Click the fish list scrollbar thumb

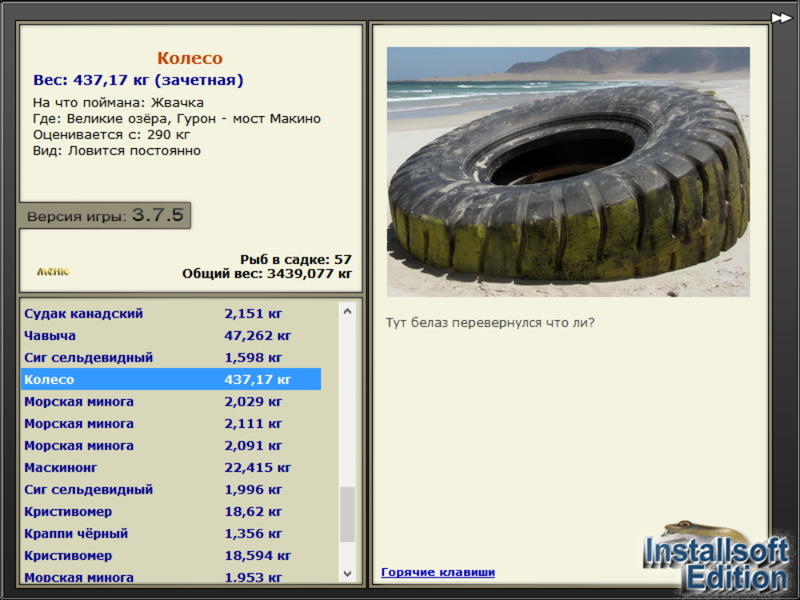click(347, 514)
